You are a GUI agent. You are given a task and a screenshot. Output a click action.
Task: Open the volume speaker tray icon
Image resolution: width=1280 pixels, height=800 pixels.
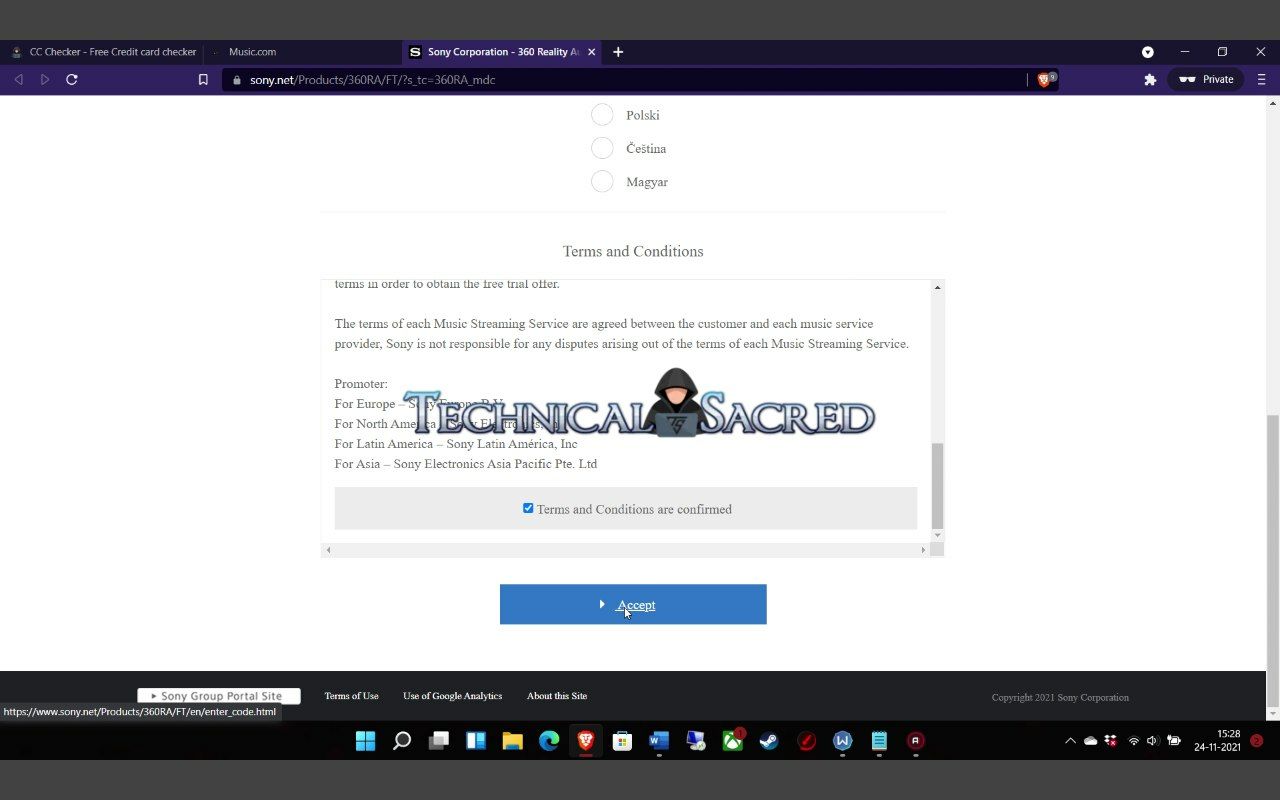tap(1152, 741)
